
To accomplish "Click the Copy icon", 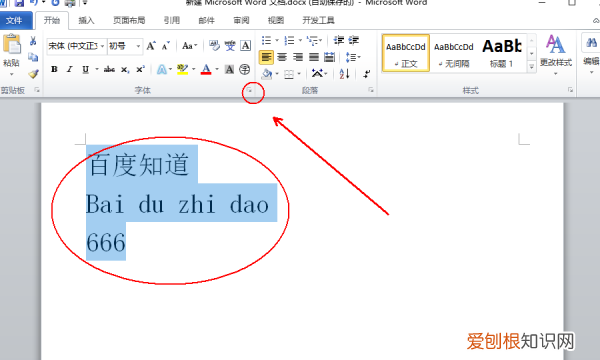I will tap(33, 57).
